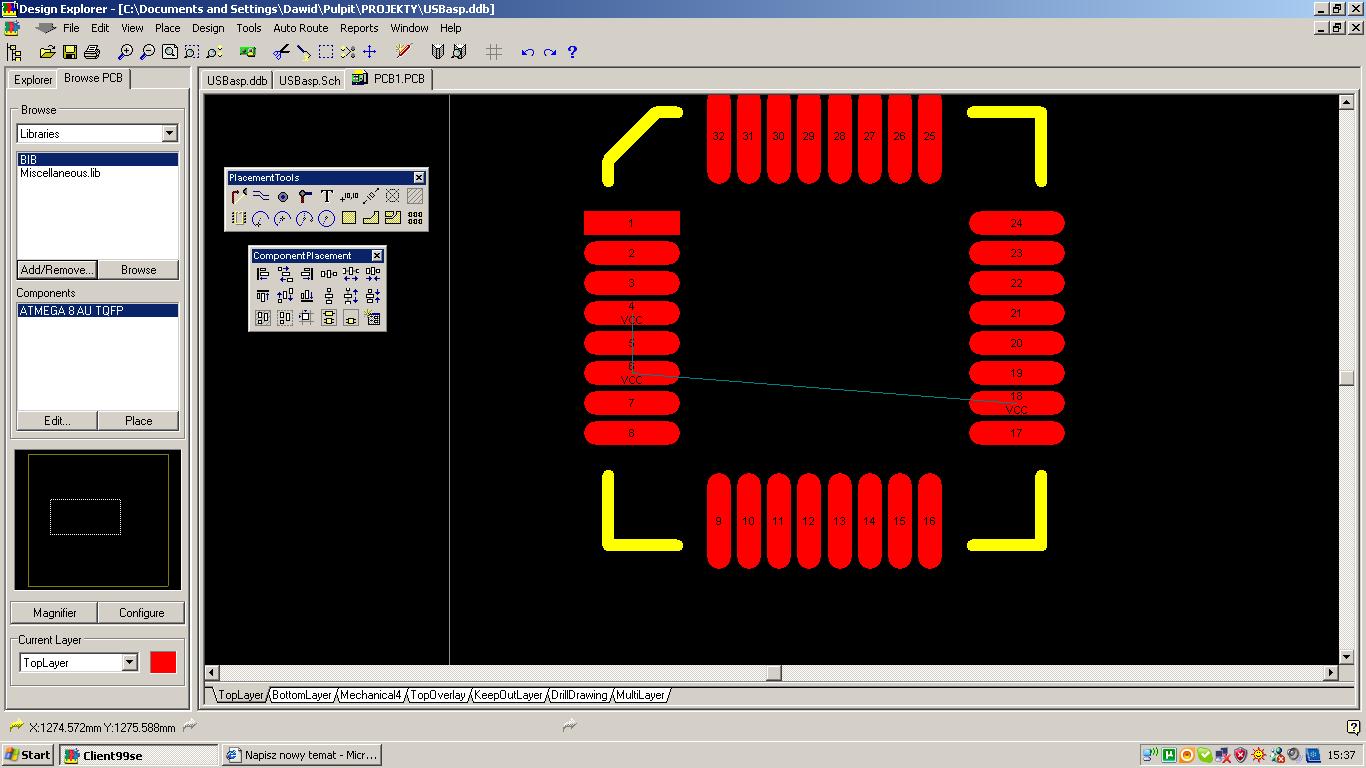1366x768 pixels.
Task: Click the Browse library button
Action: 138,270
